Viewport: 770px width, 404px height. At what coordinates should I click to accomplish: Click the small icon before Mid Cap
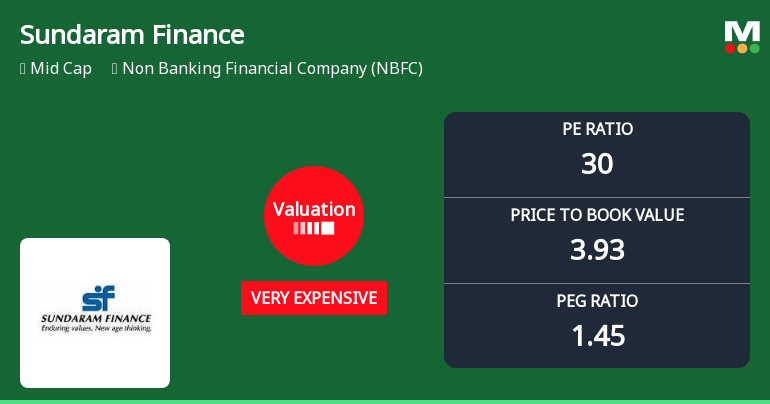pos(23,69)
